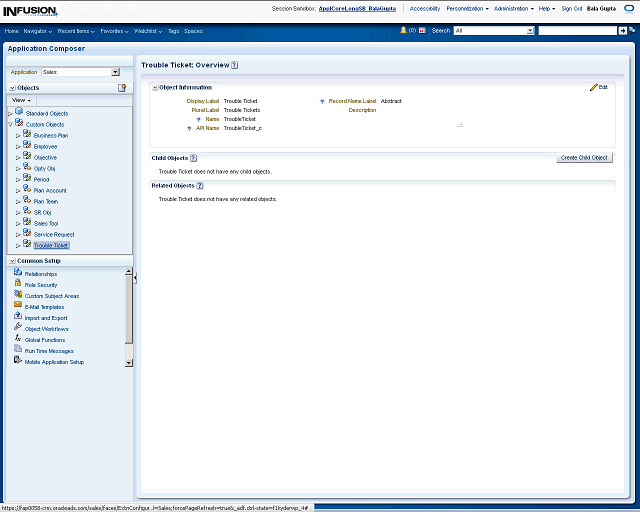Open the Administration menu
This screenshot has width=640, height=512.
click(x=513, y=8)
